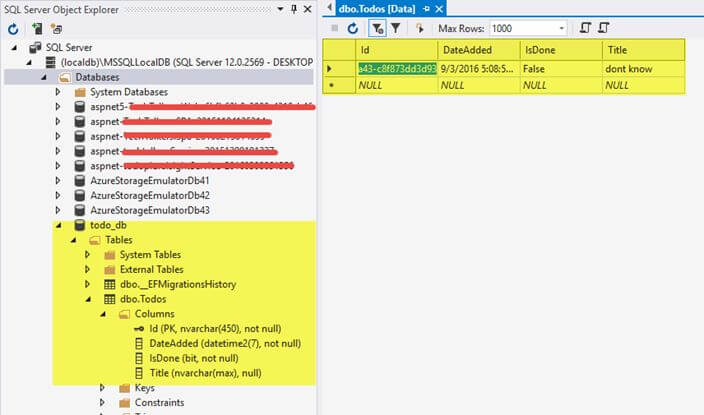Click the stop query icon in data toolbar

coord(334,28)
